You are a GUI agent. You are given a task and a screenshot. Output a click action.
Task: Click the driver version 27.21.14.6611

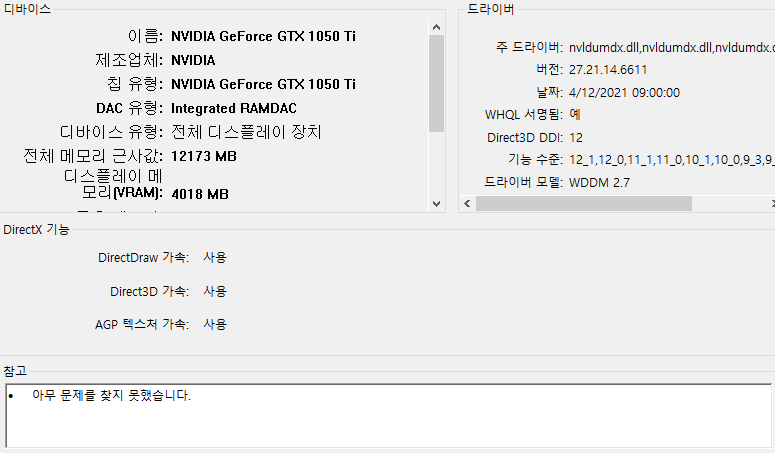[608, 70]
